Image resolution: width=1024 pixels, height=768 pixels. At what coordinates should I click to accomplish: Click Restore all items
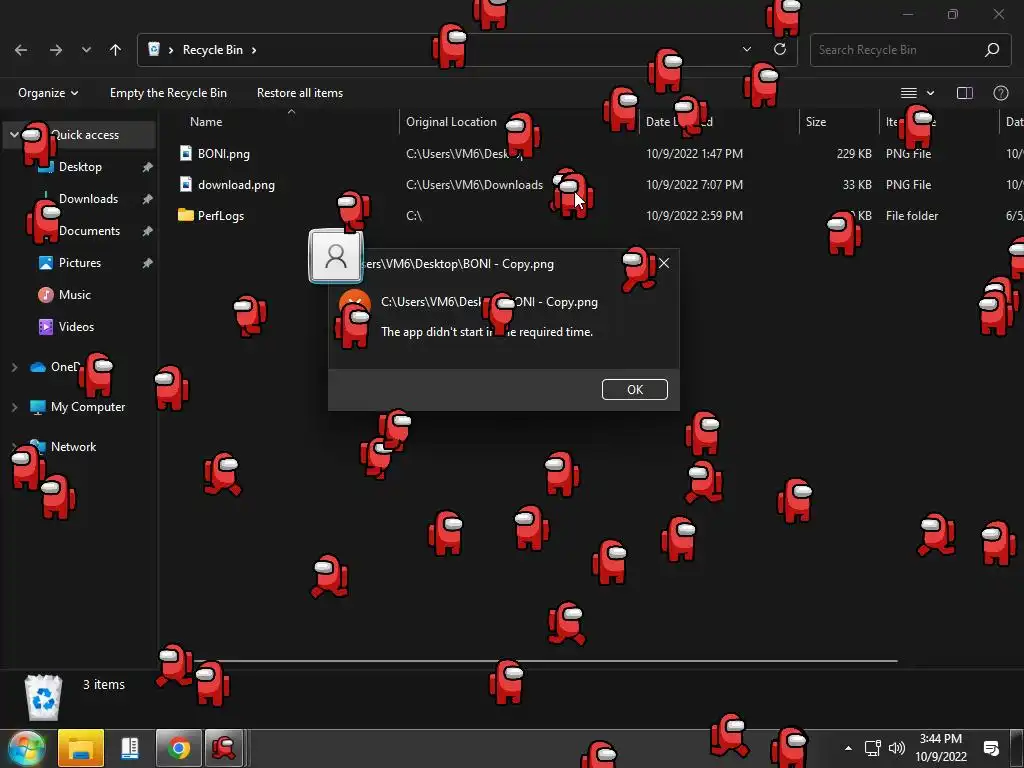point(300,93)
